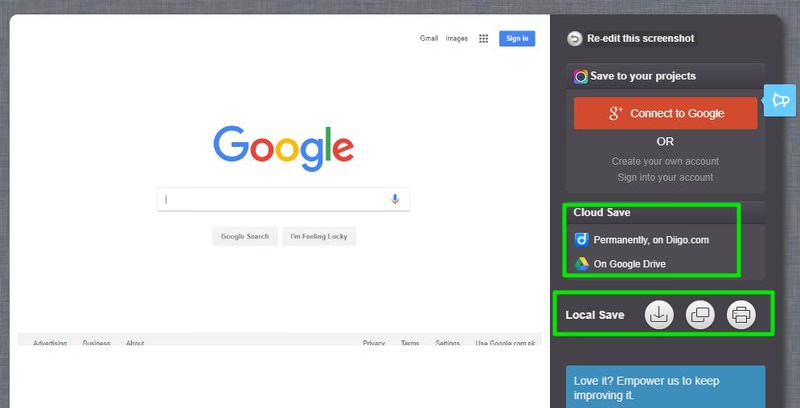The image size is (800, 408).
Task: Click the Cloud Save heading text
Action: (602, 212)
